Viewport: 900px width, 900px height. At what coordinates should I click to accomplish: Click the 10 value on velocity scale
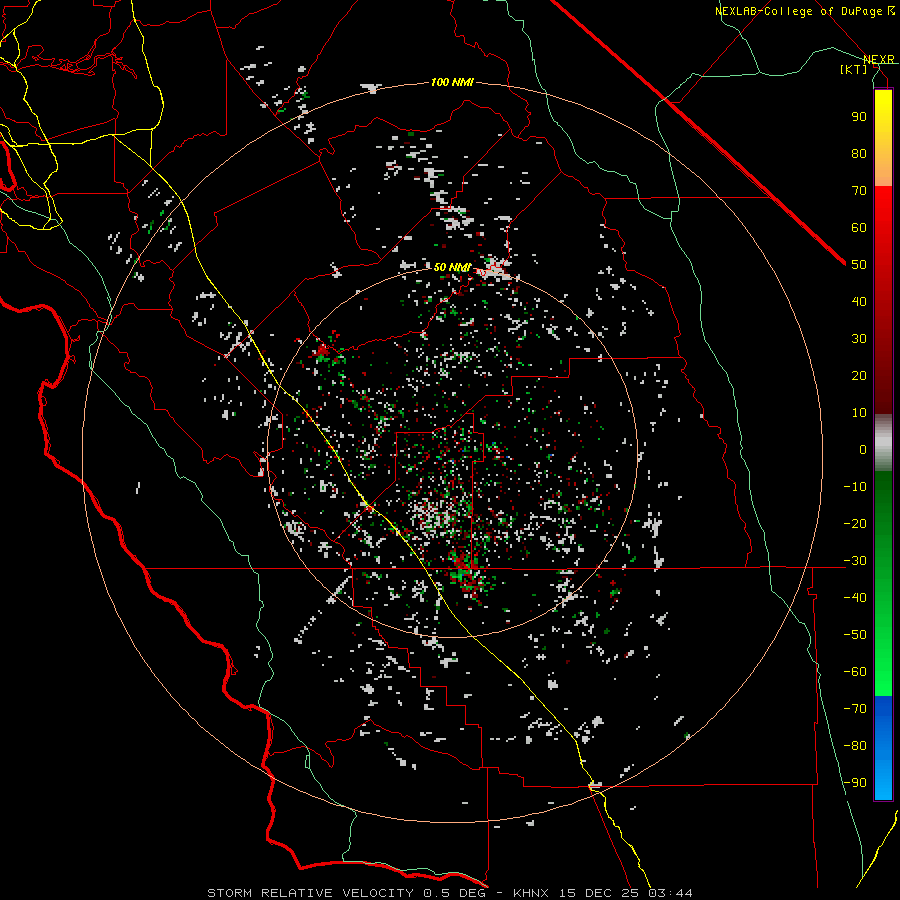[859, 413]
